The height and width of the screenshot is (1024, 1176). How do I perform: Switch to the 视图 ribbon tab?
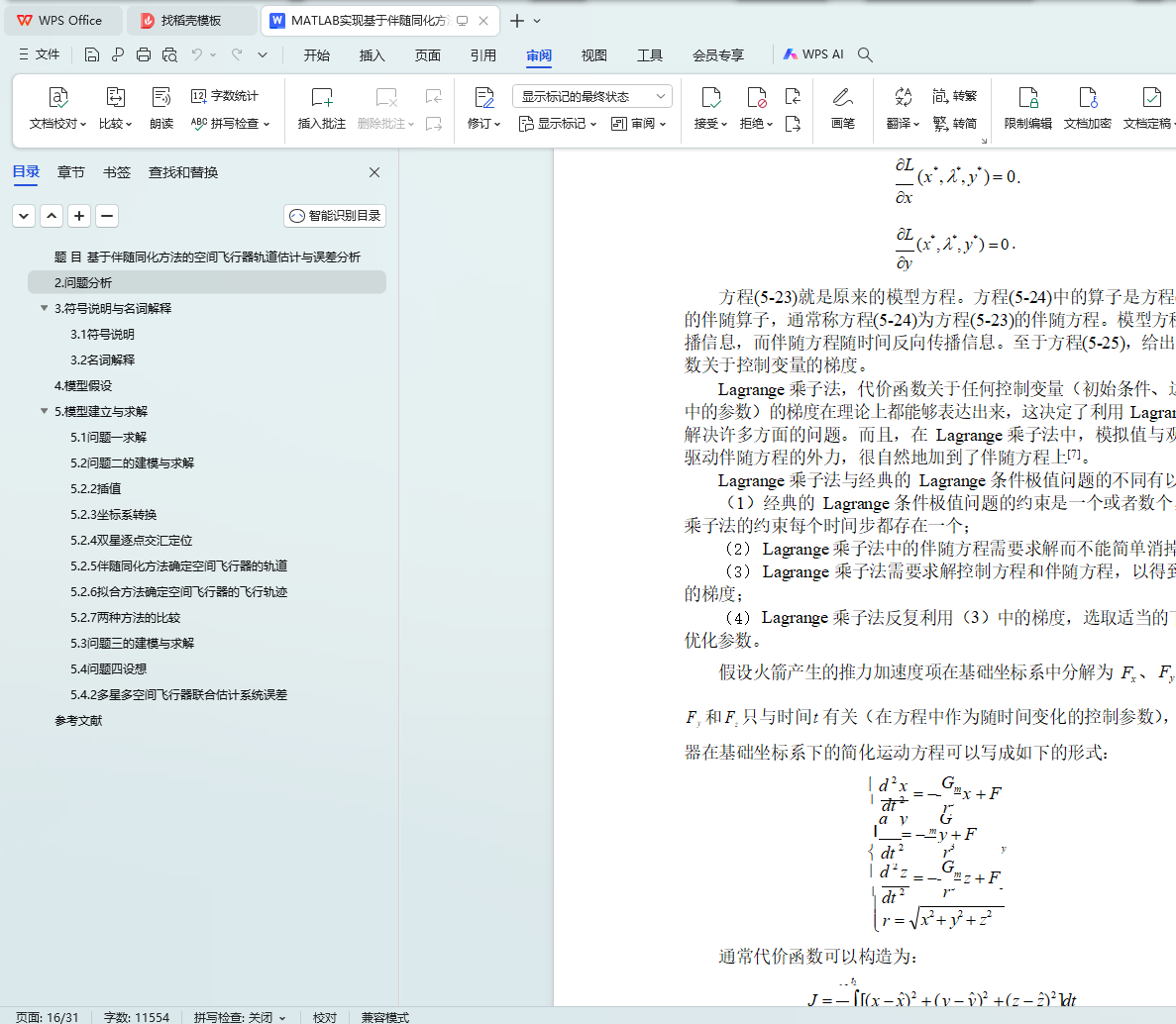pos(594,55)
